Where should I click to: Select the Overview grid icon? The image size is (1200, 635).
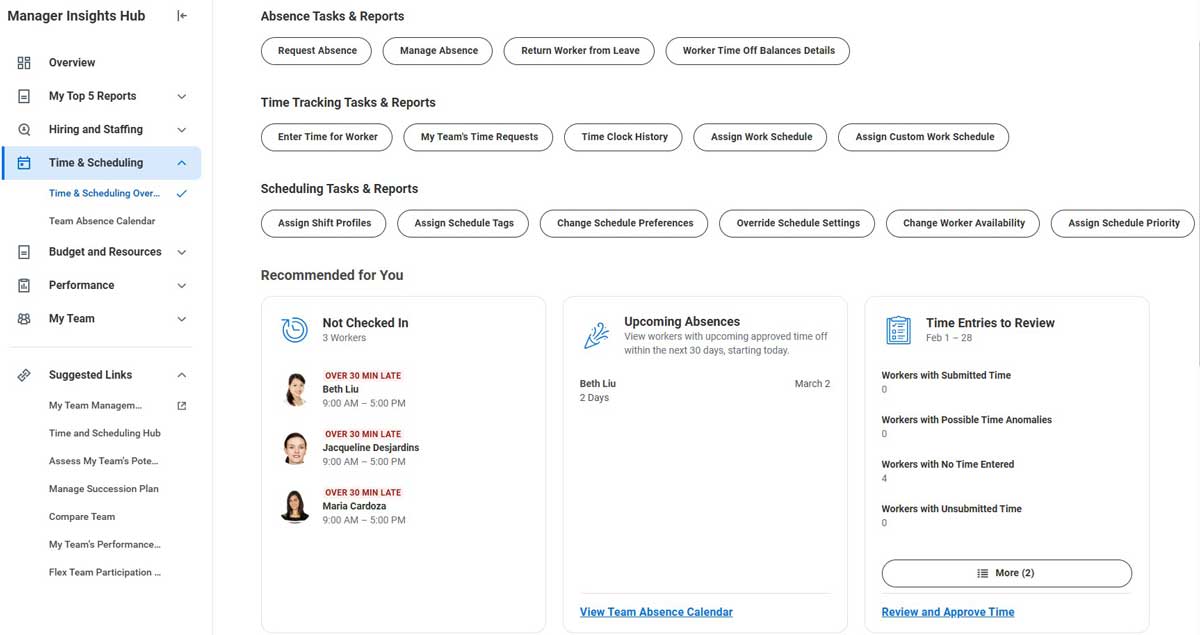point(24,62)
